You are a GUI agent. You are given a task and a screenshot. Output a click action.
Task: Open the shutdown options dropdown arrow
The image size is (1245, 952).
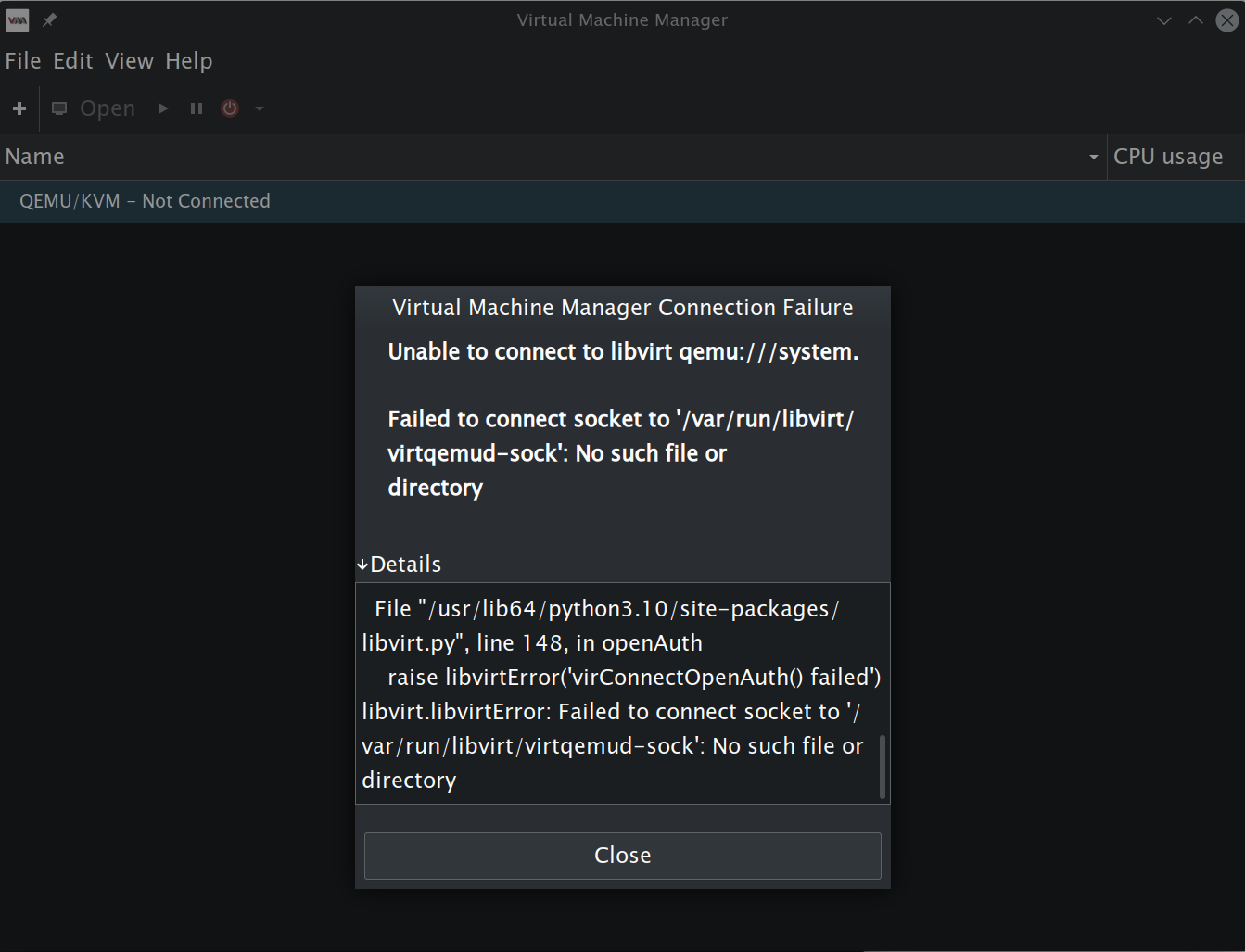(260, 108)
